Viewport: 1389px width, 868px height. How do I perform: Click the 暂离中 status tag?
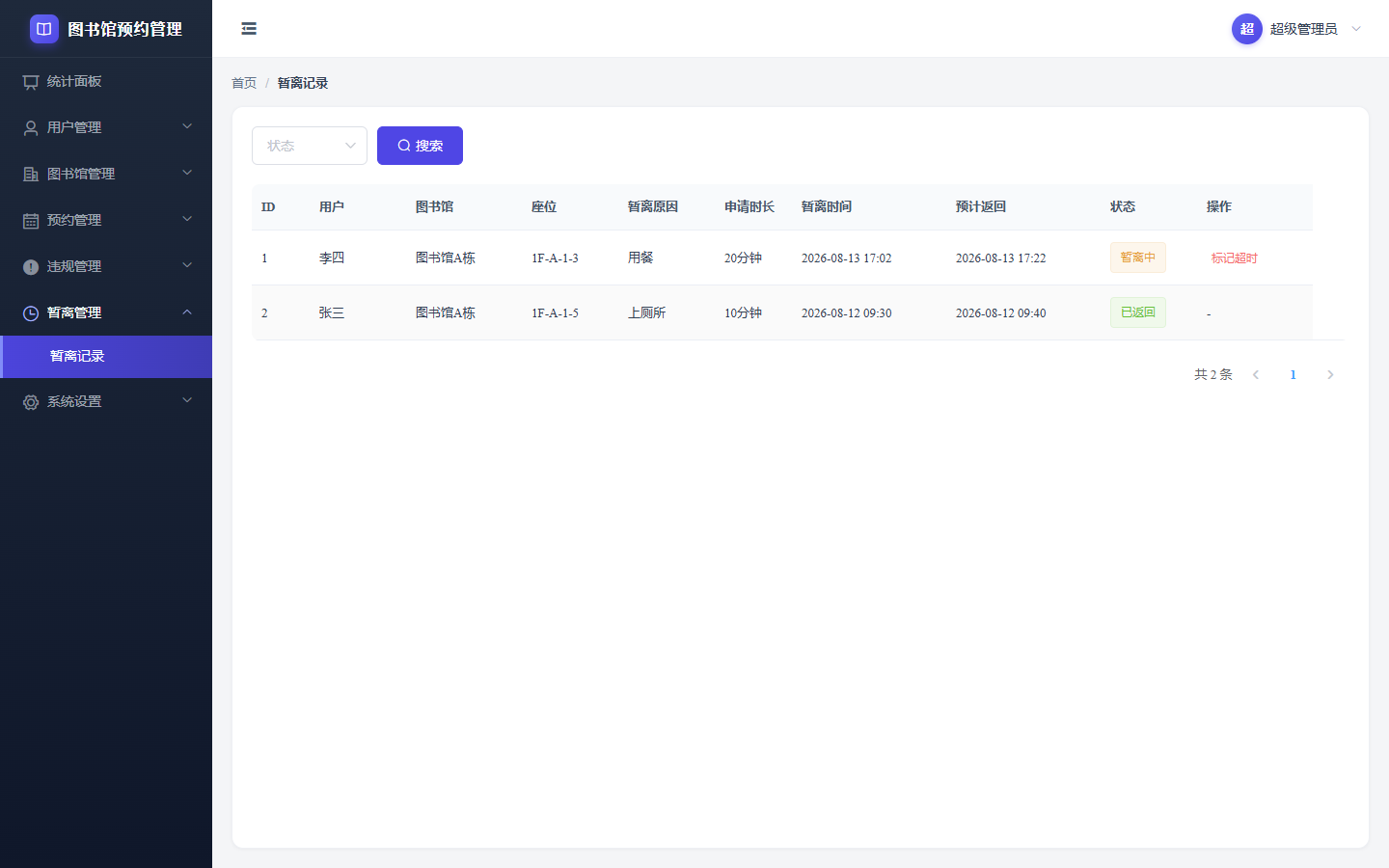click(1138, 258)
